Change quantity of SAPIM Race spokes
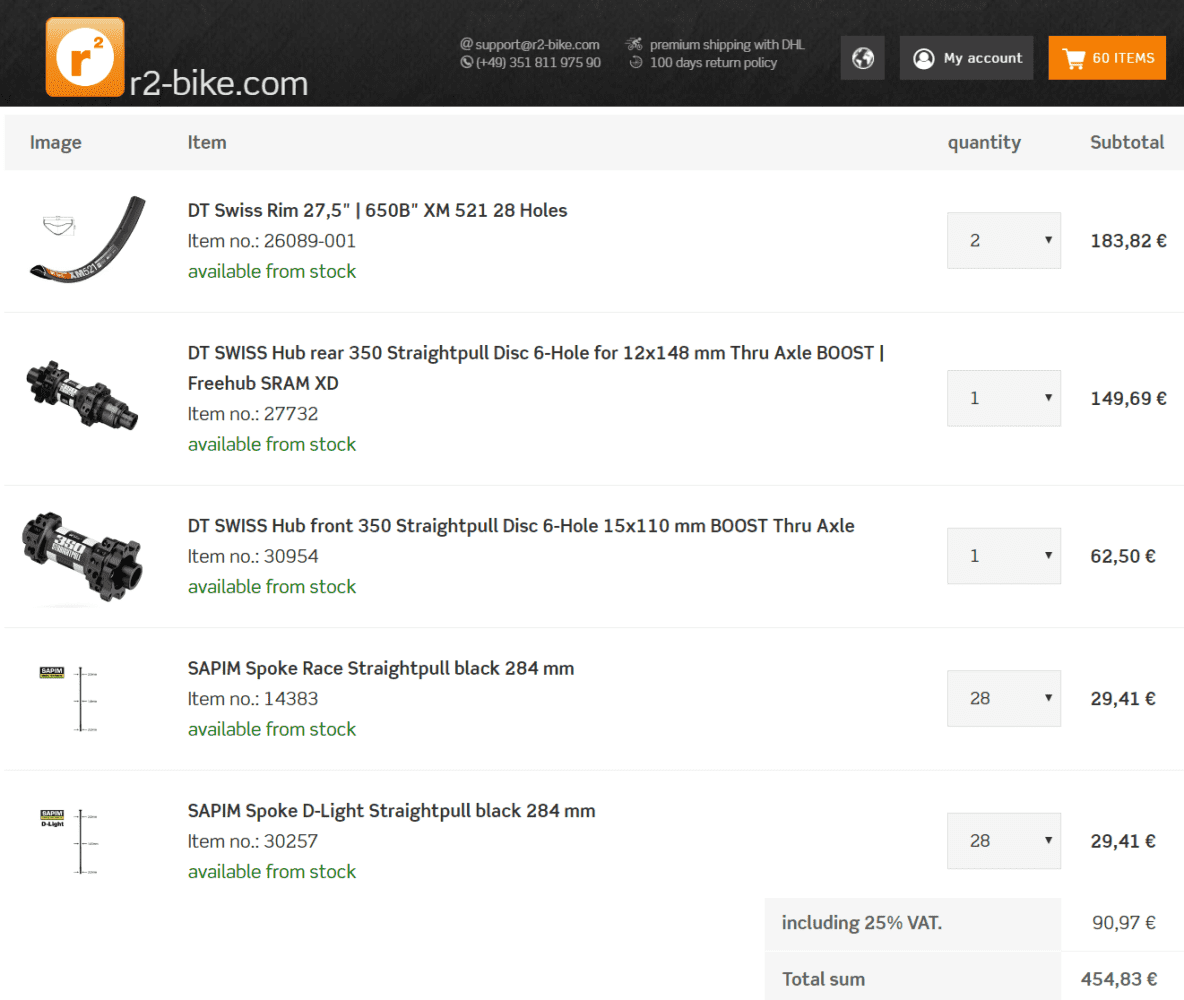Image resolution: width=1184 pixels, height=1000 pixels. pyautogui.click(x=1003, y=698)
